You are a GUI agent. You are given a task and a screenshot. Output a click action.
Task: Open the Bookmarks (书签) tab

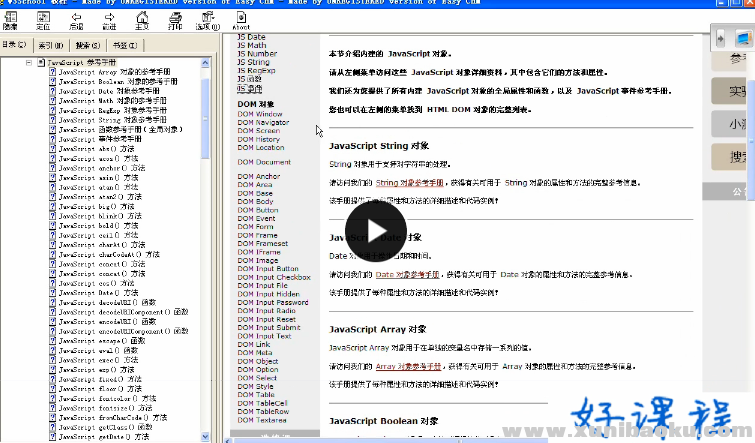pos(123,45)
